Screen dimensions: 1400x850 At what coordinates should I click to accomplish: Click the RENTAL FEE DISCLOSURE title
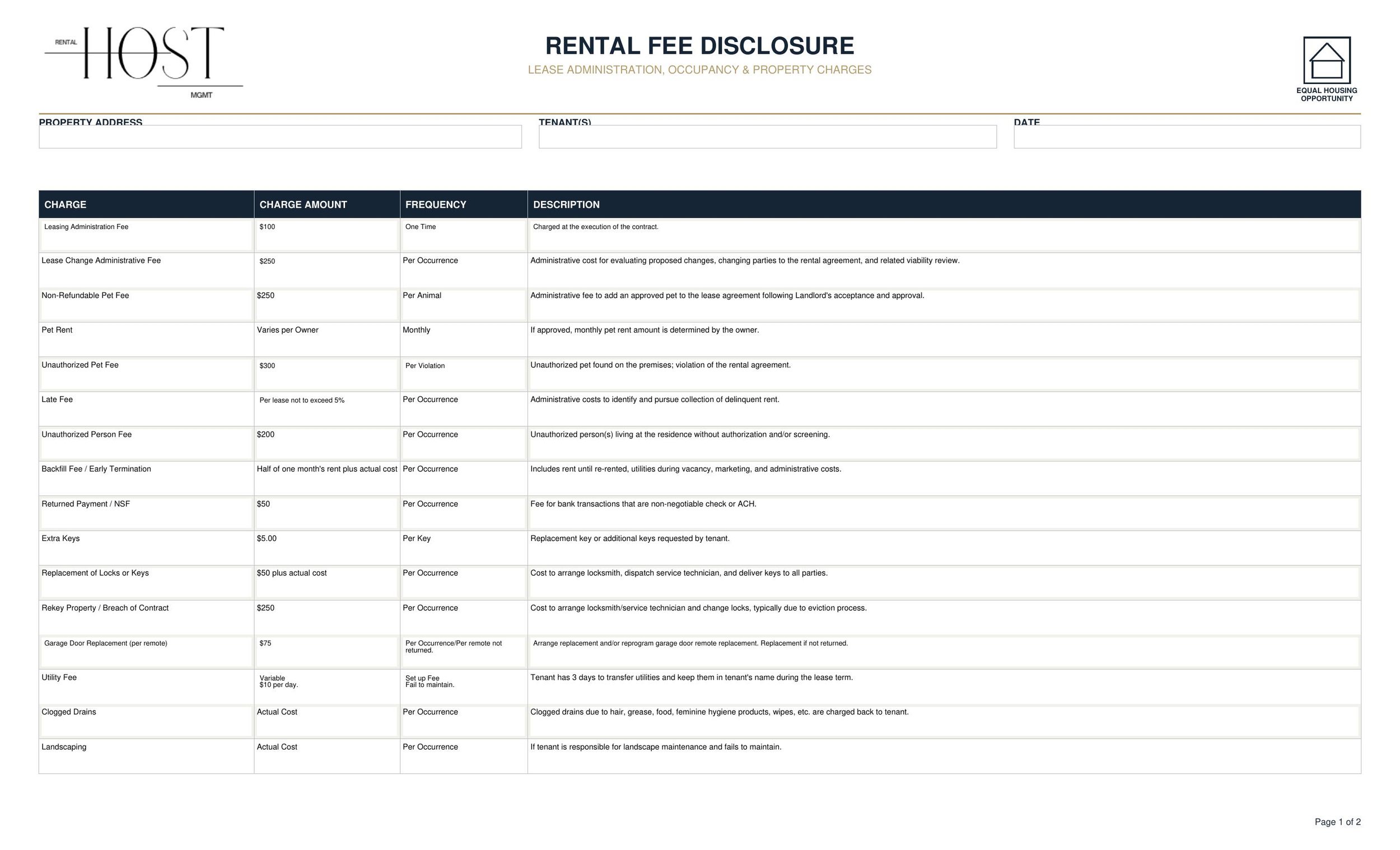pyautogui.click(x=699, y=46)
